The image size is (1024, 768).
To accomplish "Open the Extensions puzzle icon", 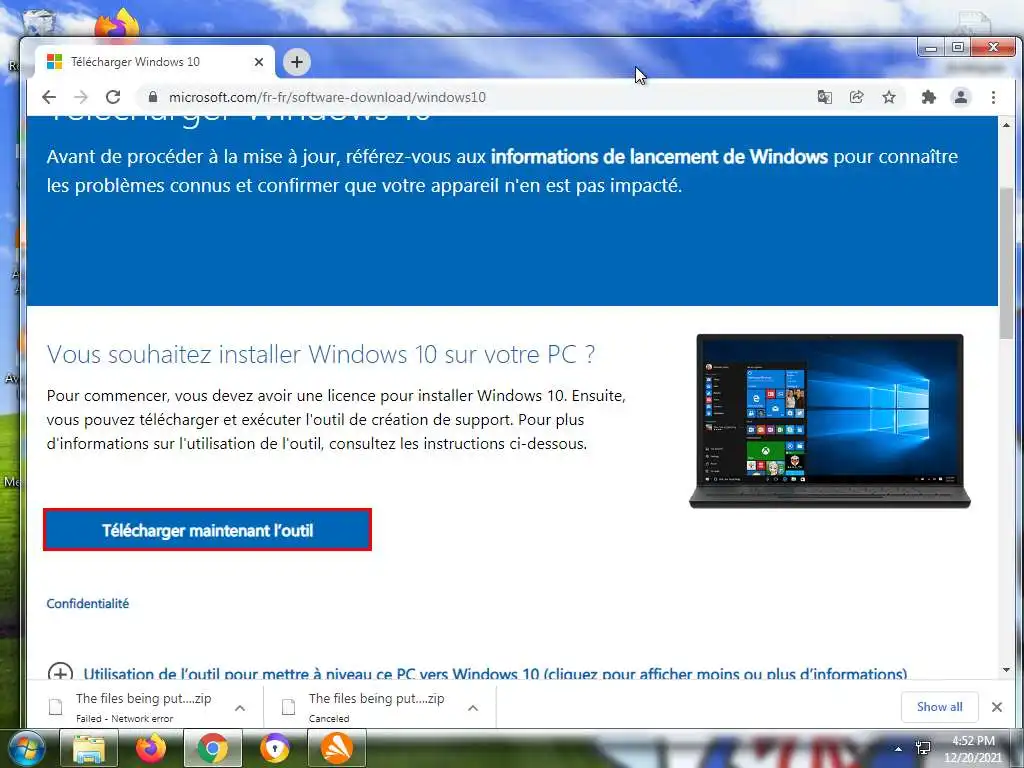I will point(928,97).
